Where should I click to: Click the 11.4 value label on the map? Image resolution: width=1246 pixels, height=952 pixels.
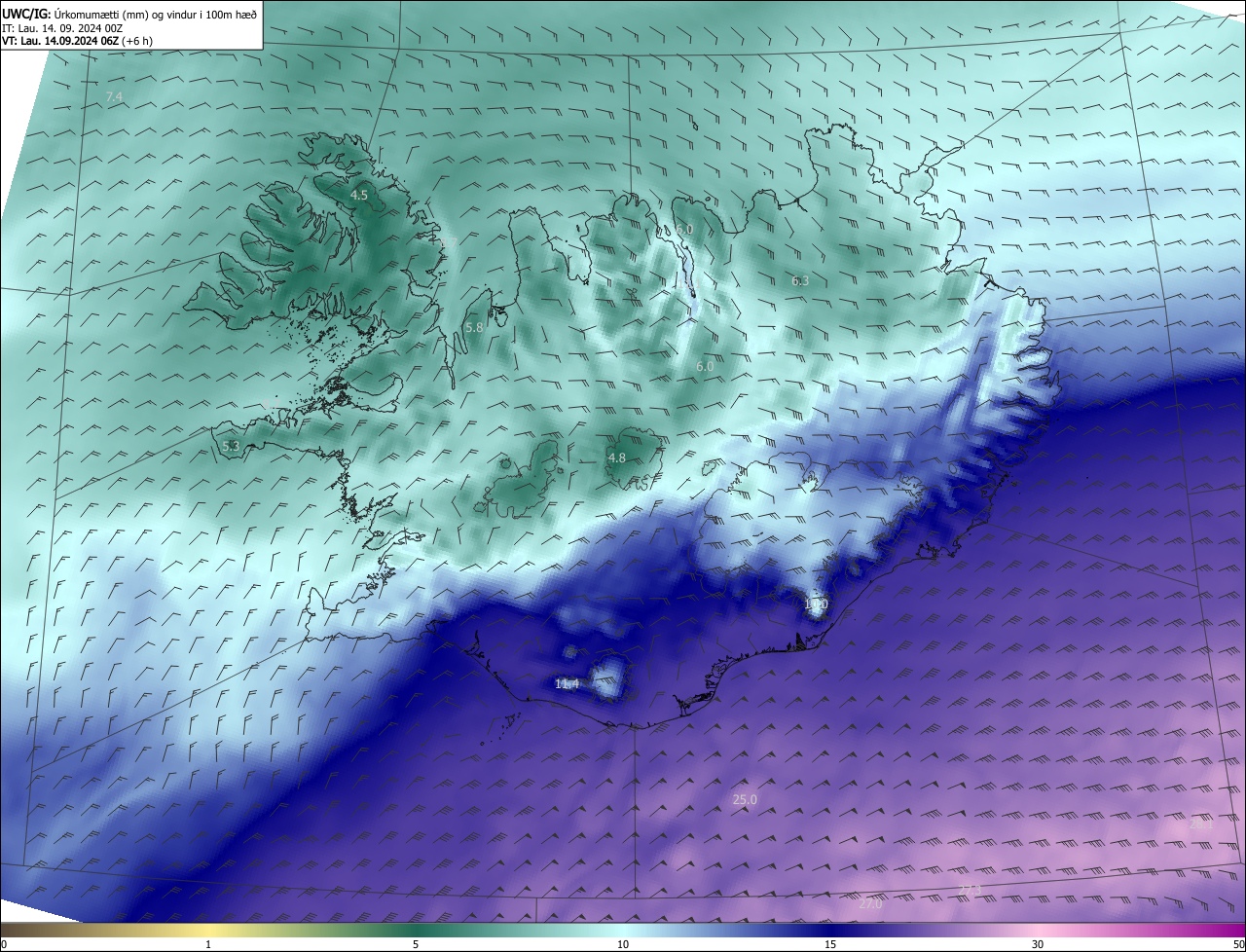tap(567, 684)
